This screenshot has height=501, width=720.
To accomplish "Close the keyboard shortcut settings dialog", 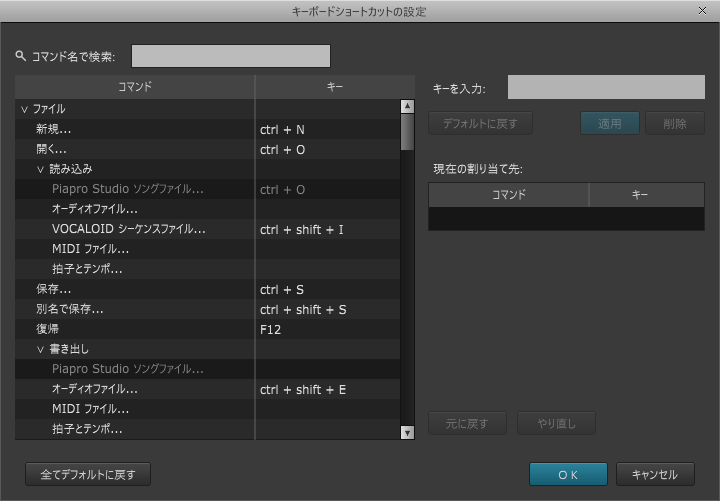I will [704, 11].
